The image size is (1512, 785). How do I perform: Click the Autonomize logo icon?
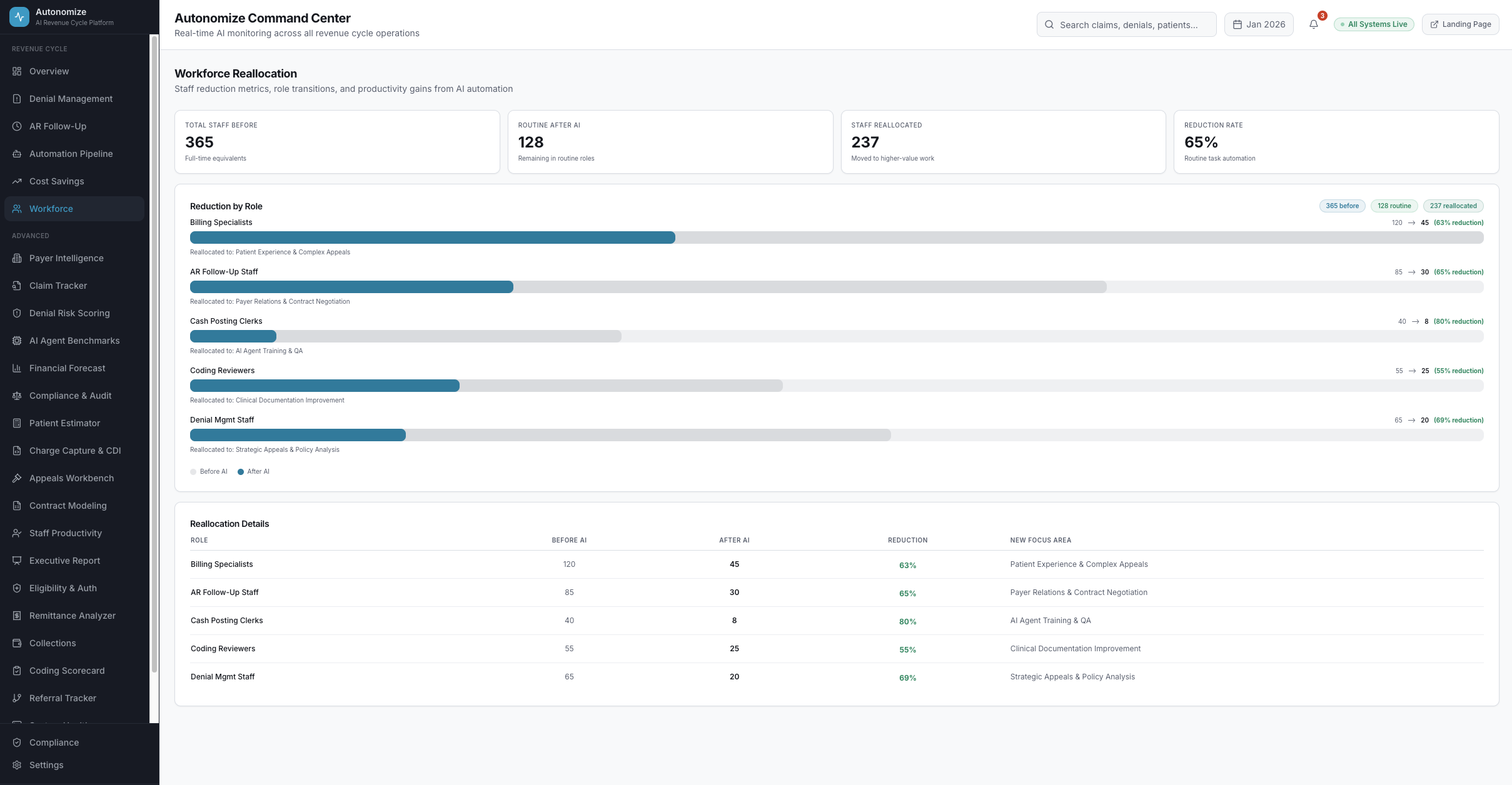[x=19, y=17]
